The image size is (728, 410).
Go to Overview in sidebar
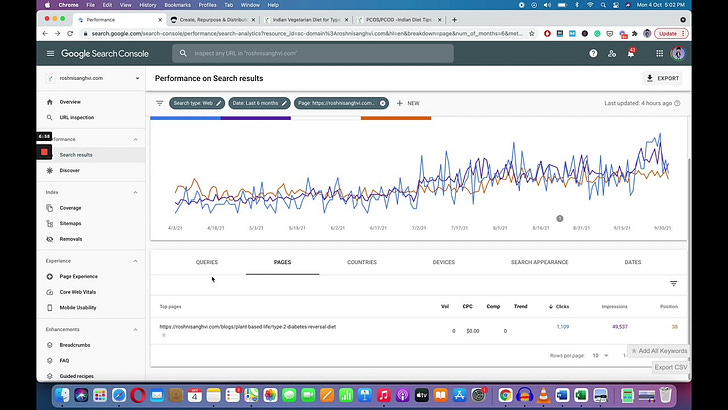(x=70, y=102)
